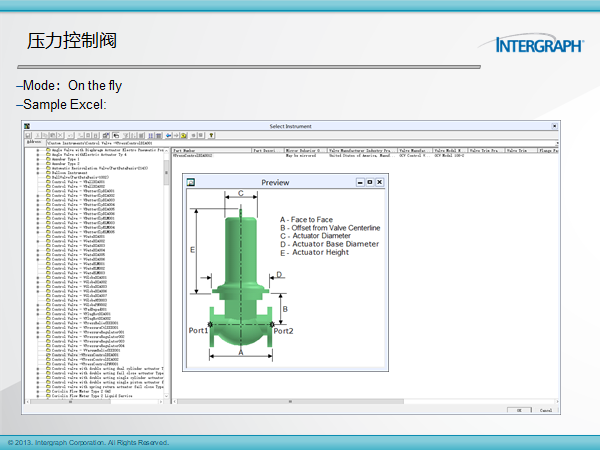Screen dimensions: 600x450
Task: Expand Coriolis Flow Meter Type 2 GAS node
Action: [38, 391]
